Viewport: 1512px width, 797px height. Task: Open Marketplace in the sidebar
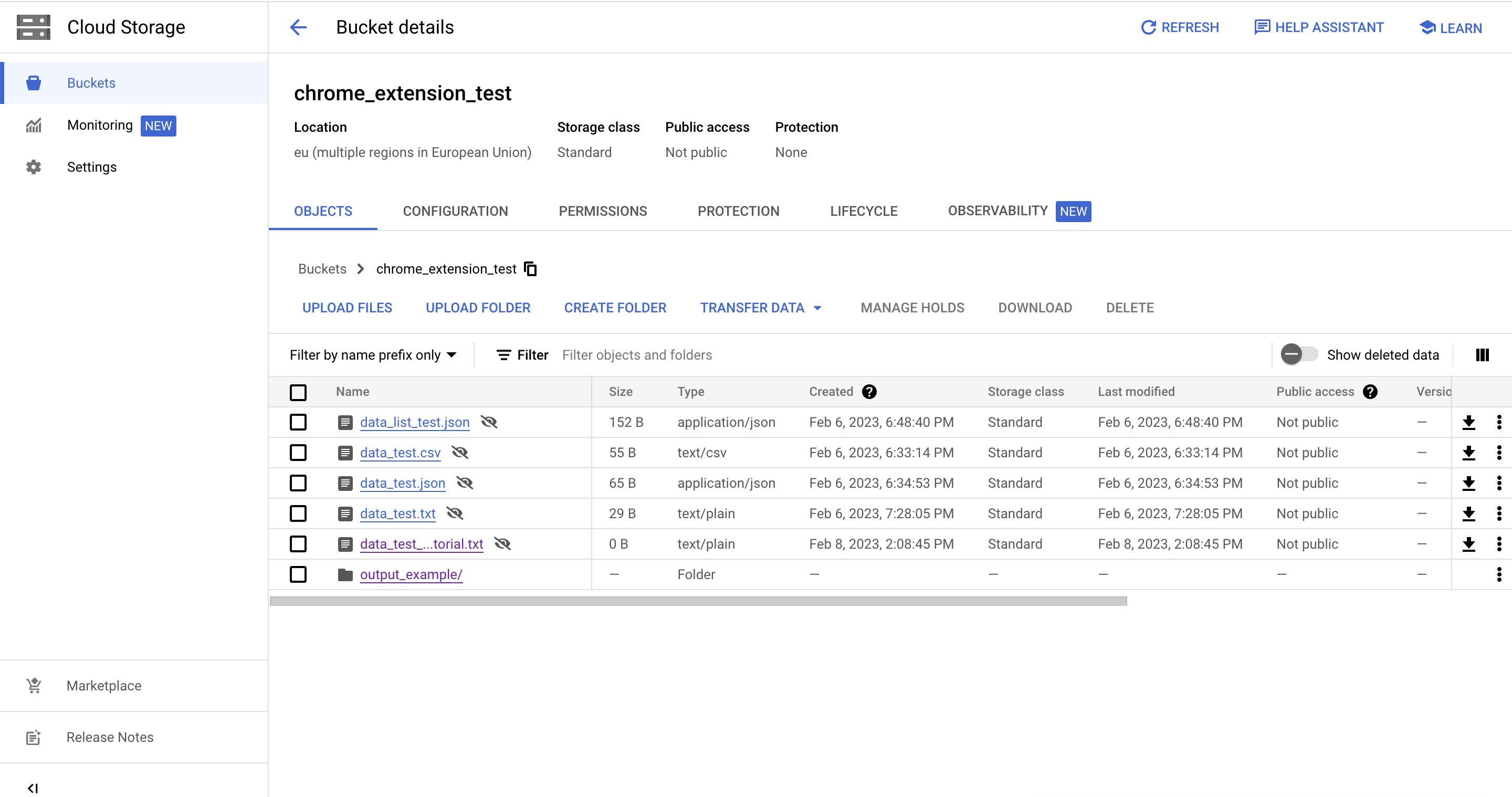(x=134, y=686)
